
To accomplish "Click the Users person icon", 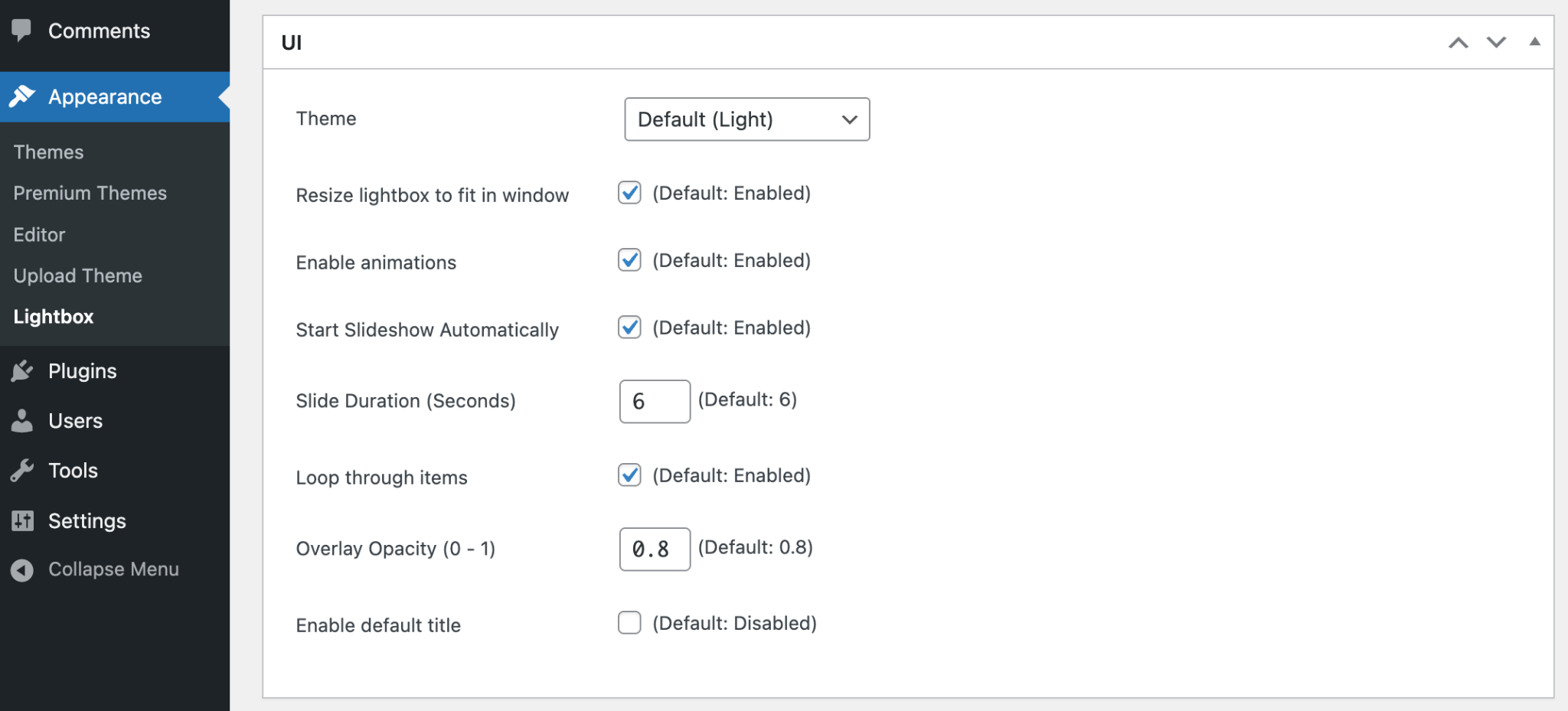I will (x=22, y=420).
